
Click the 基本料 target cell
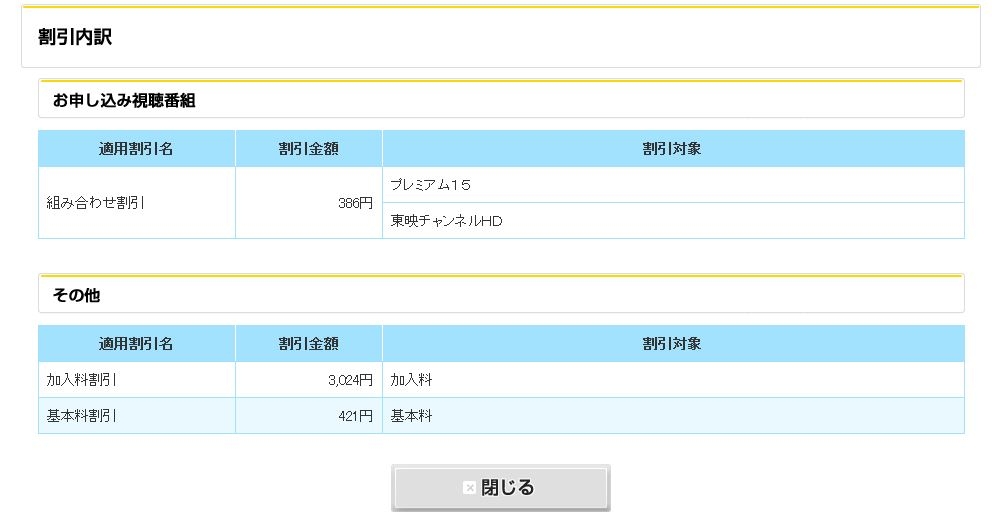(411, 416)
